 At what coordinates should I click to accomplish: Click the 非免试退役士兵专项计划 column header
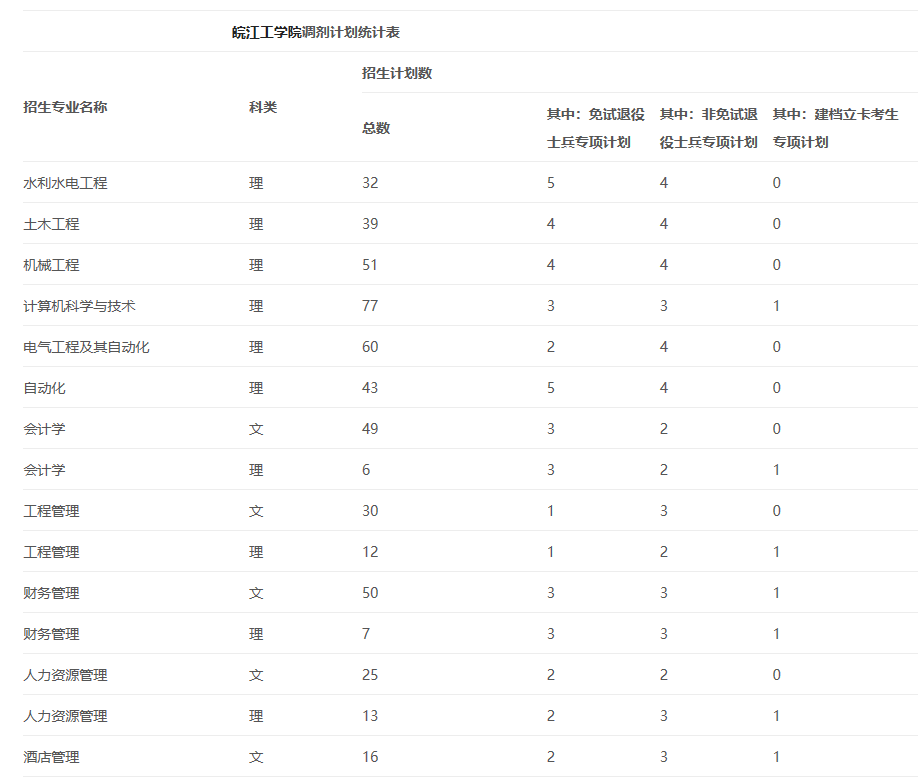coord(708,128)
